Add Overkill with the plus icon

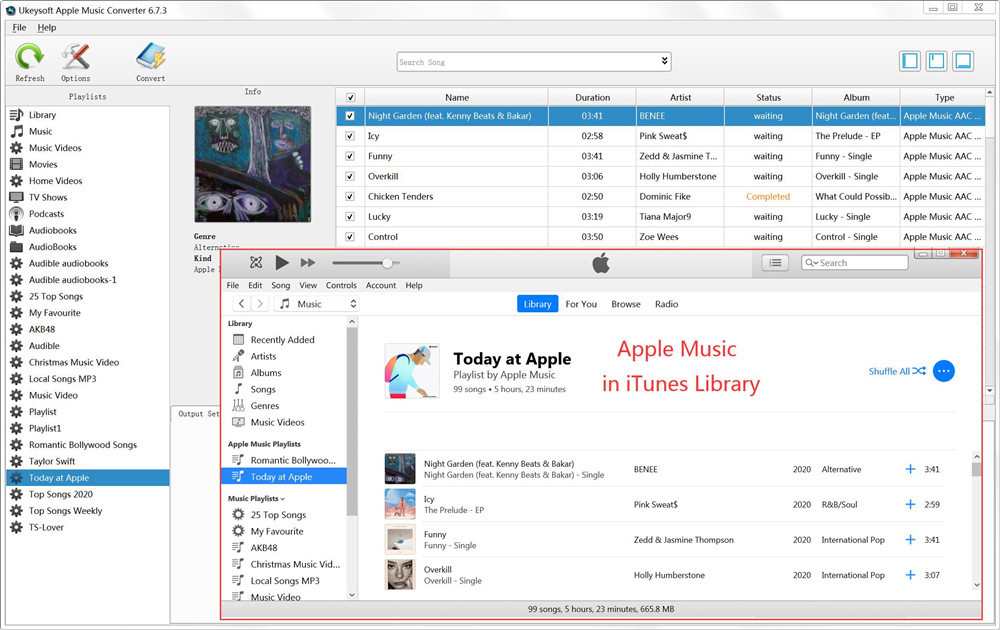(x=910, y=575)
